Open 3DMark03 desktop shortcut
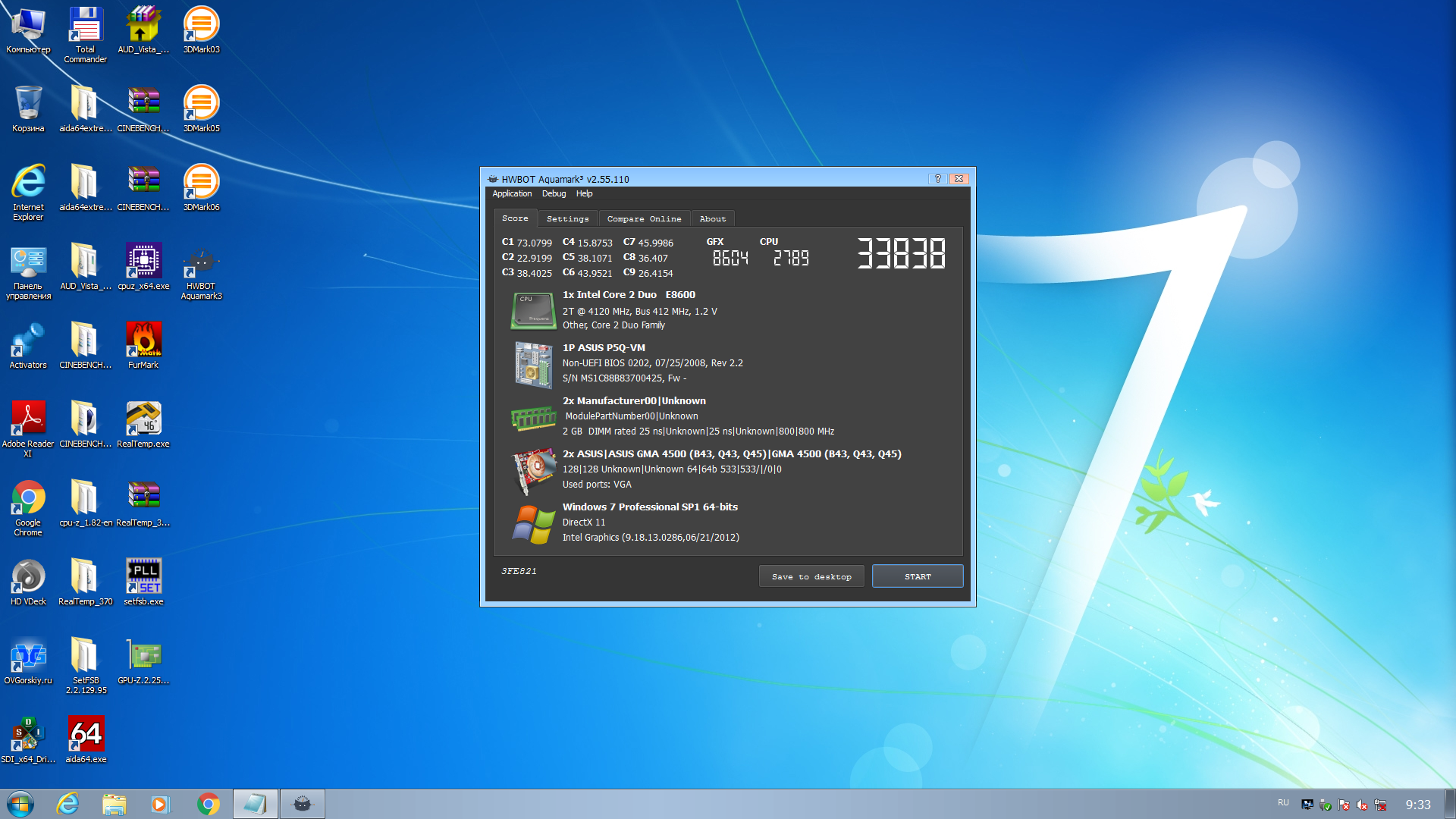1456x819 pixels. coord(201,30)
